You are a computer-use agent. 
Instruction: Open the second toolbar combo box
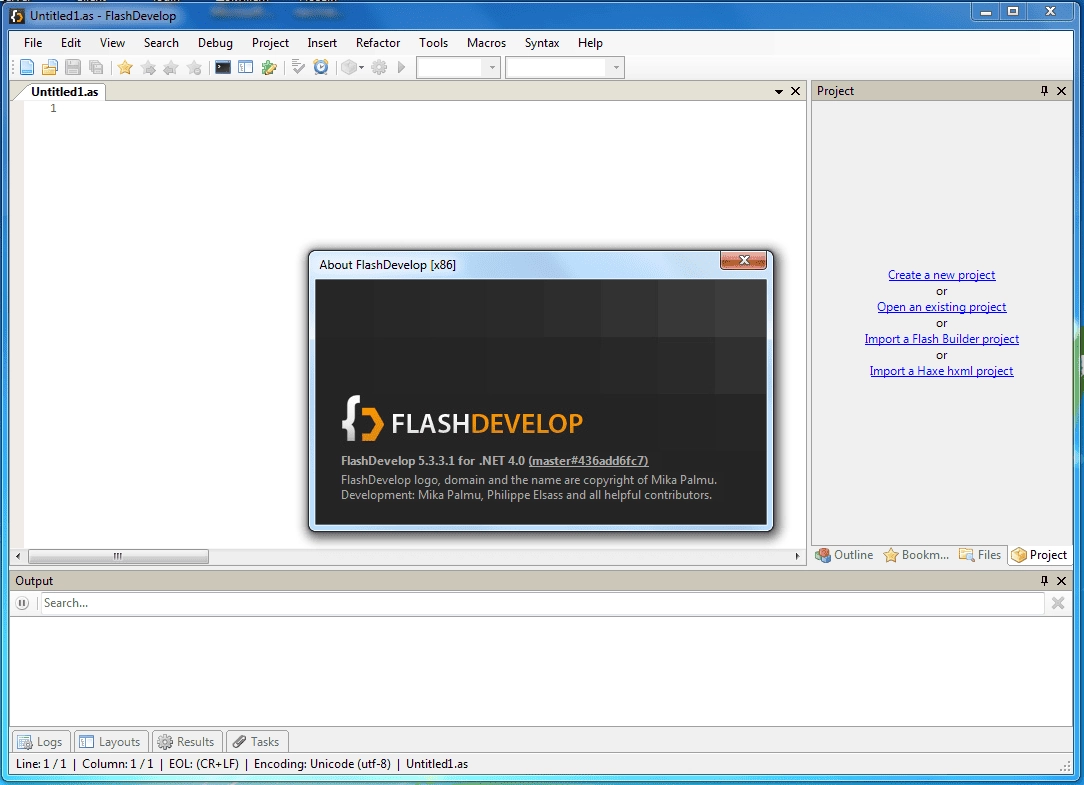point(565,67)
